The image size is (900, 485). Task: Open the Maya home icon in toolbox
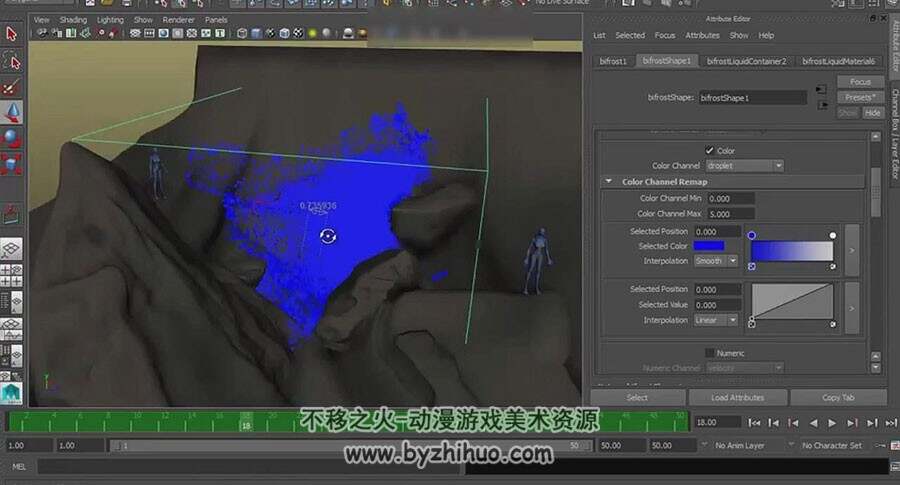tap(11, 394)
